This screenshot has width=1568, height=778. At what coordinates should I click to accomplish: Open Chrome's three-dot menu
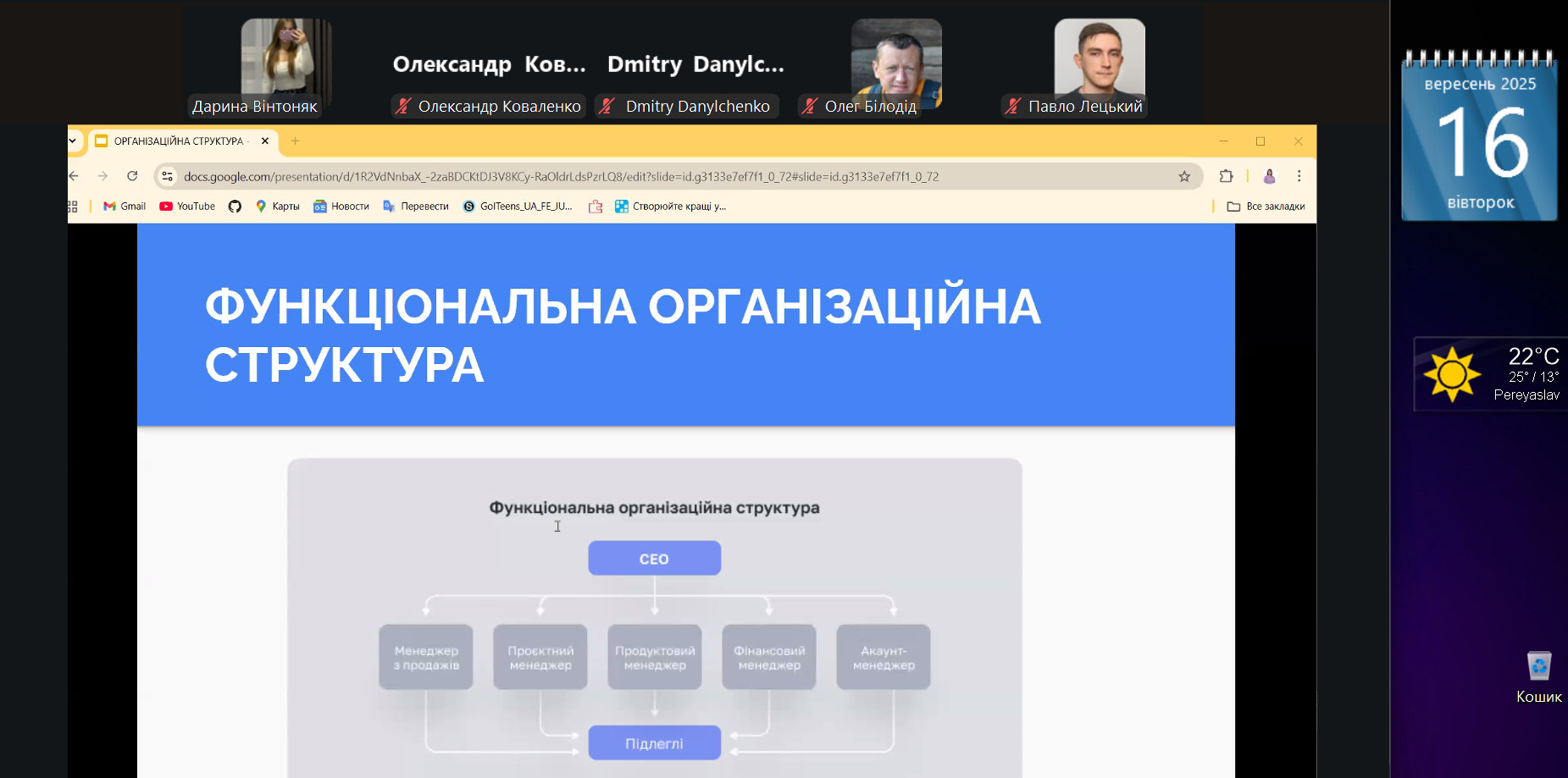[1299, 176]
